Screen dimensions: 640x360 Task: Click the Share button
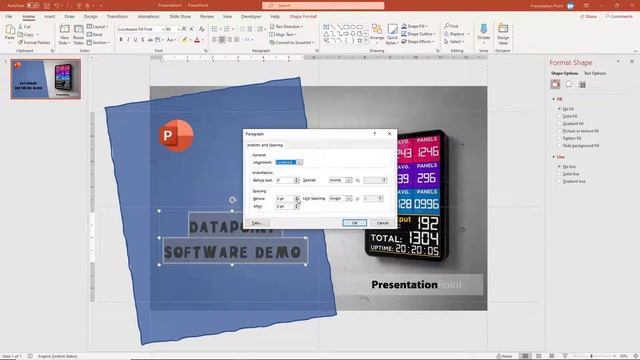pyautogui.click(x=588, y=16)
